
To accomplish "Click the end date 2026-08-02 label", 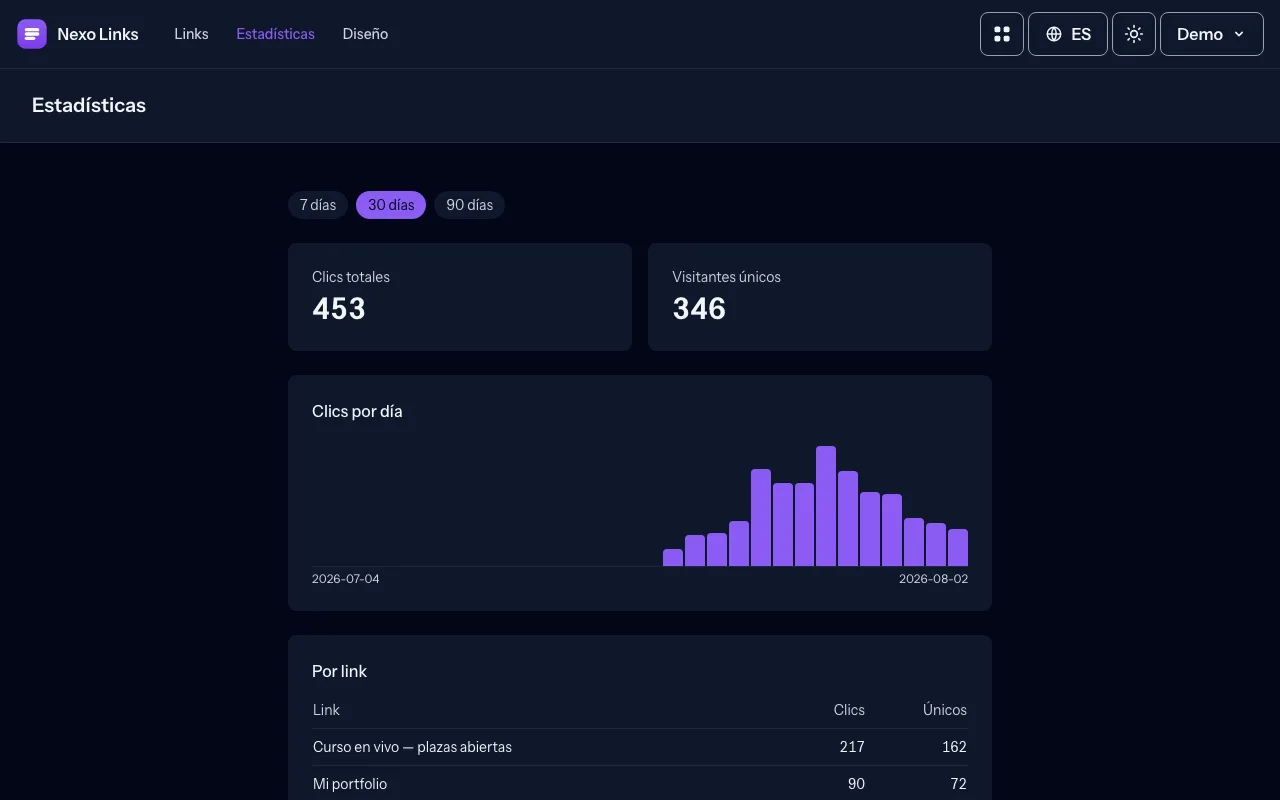I will tap(933, 579).
